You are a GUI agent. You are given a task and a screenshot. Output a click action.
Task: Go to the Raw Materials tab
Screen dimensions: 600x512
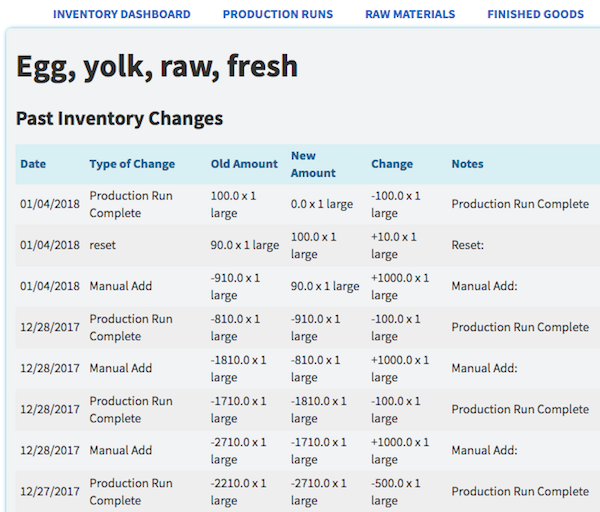(x=410, y=15)
